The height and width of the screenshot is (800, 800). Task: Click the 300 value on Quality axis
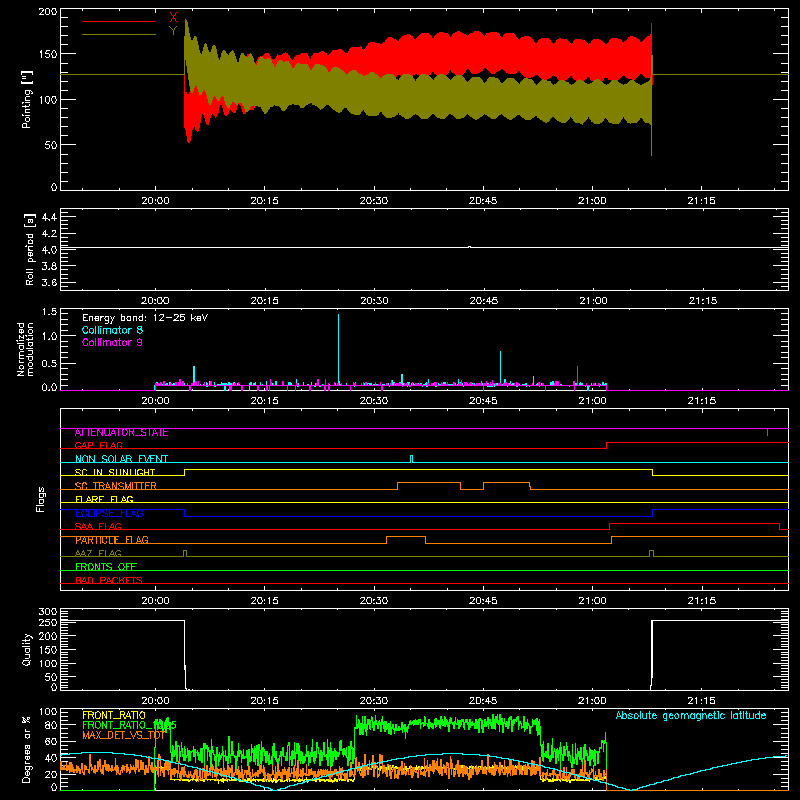pyautogui.click(x=48, y=612)
